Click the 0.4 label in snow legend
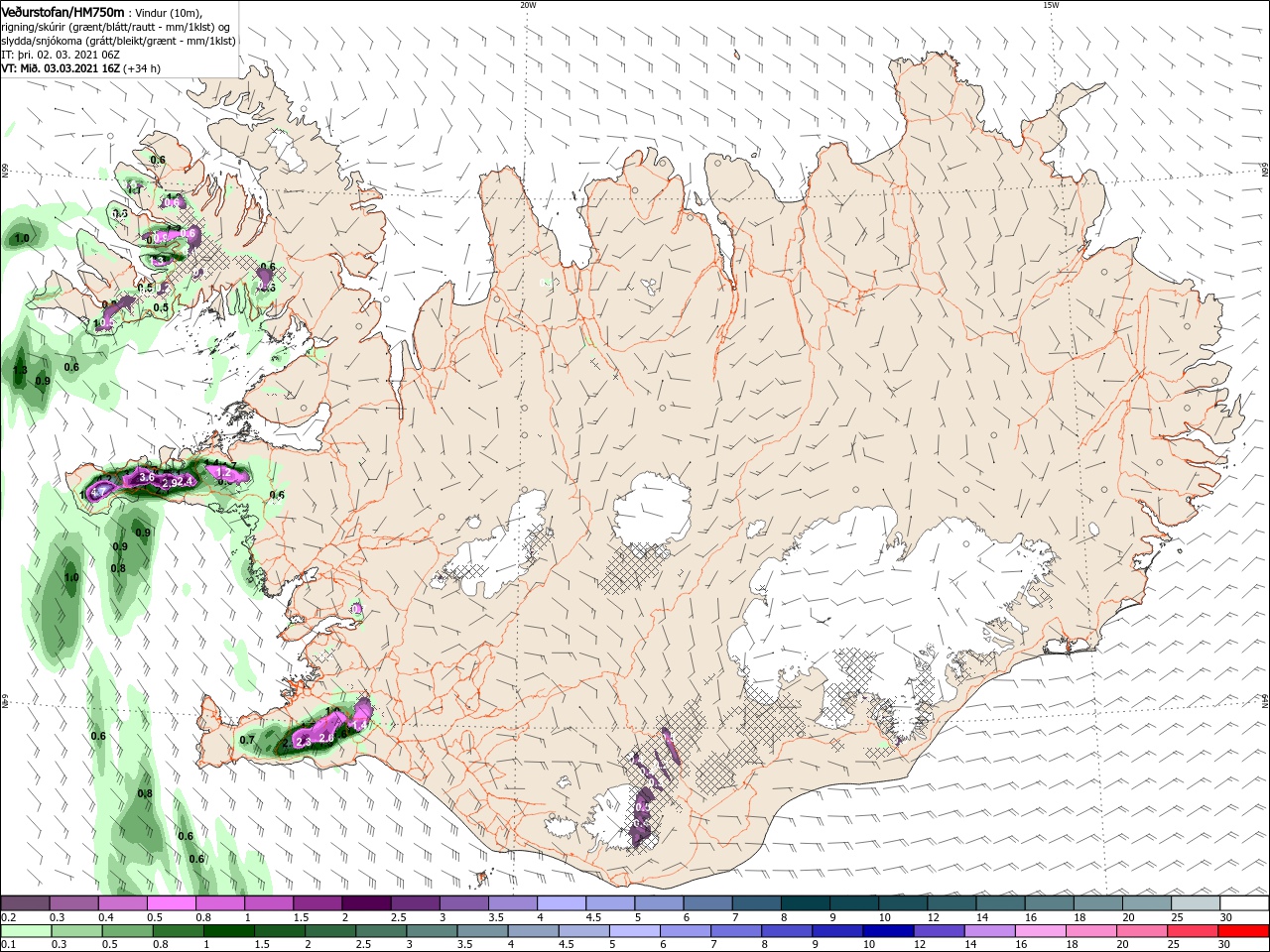This screenshot has height=952, width=1270. [x=106, y=917]
